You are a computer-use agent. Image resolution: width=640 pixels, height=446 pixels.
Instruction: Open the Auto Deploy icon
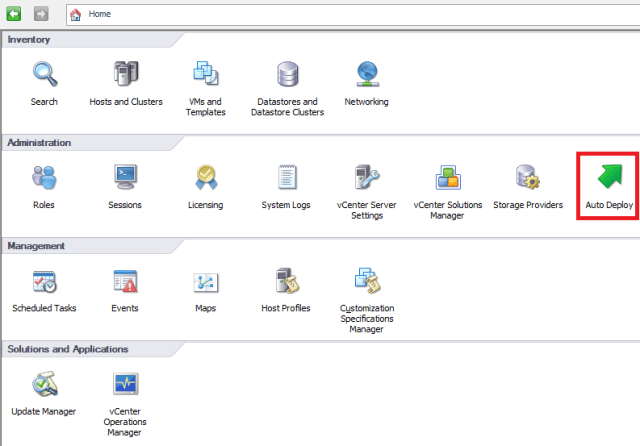point(609,176)
